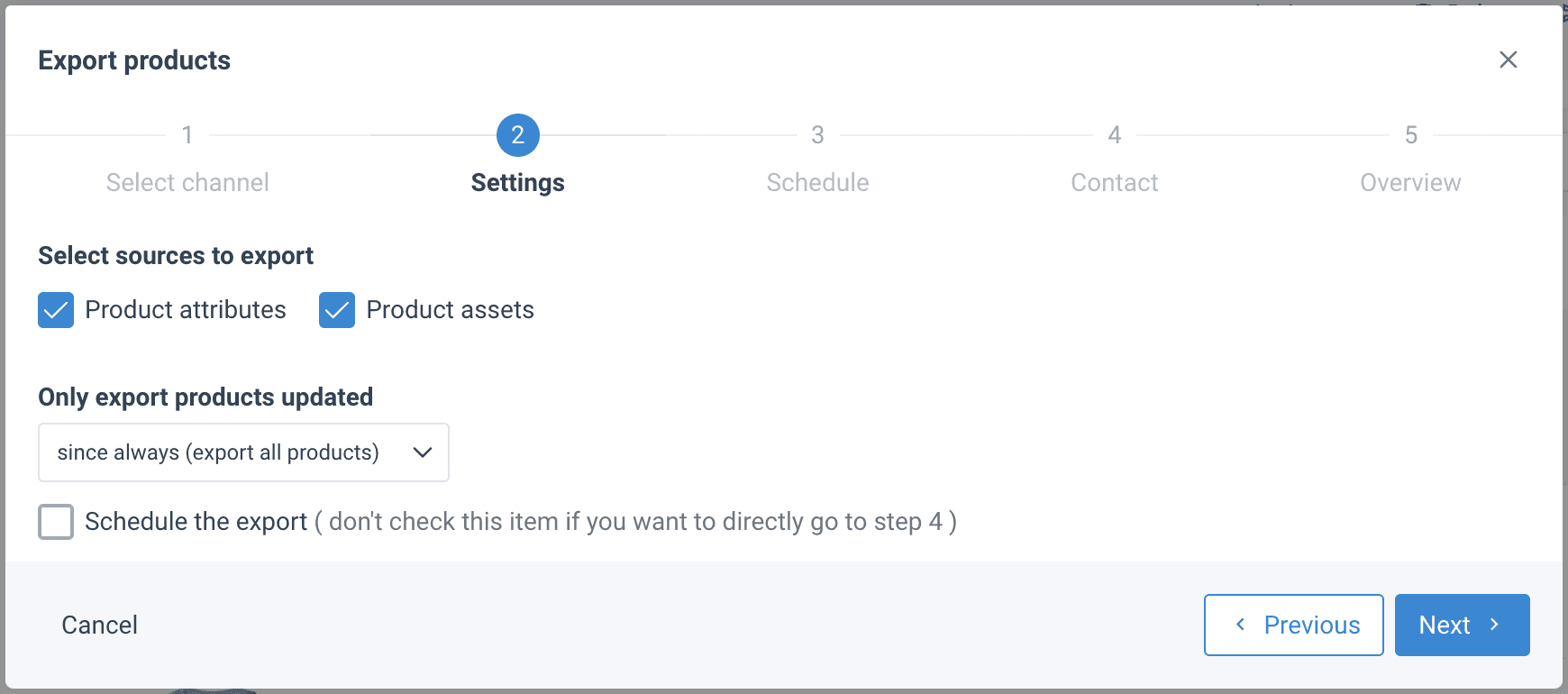1568x694 pixels.
Task: Go to the Overview step label
Action: [1410, 183]
